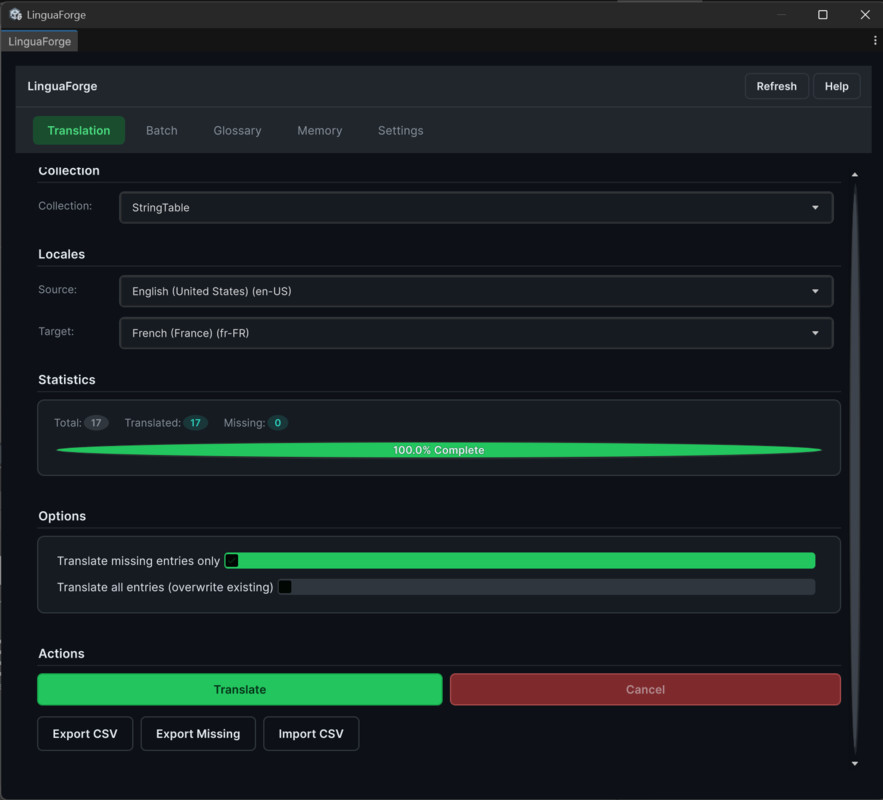Click the Refresh button
This screenshot has height=800, width=883.
click(x=776, y=86)
